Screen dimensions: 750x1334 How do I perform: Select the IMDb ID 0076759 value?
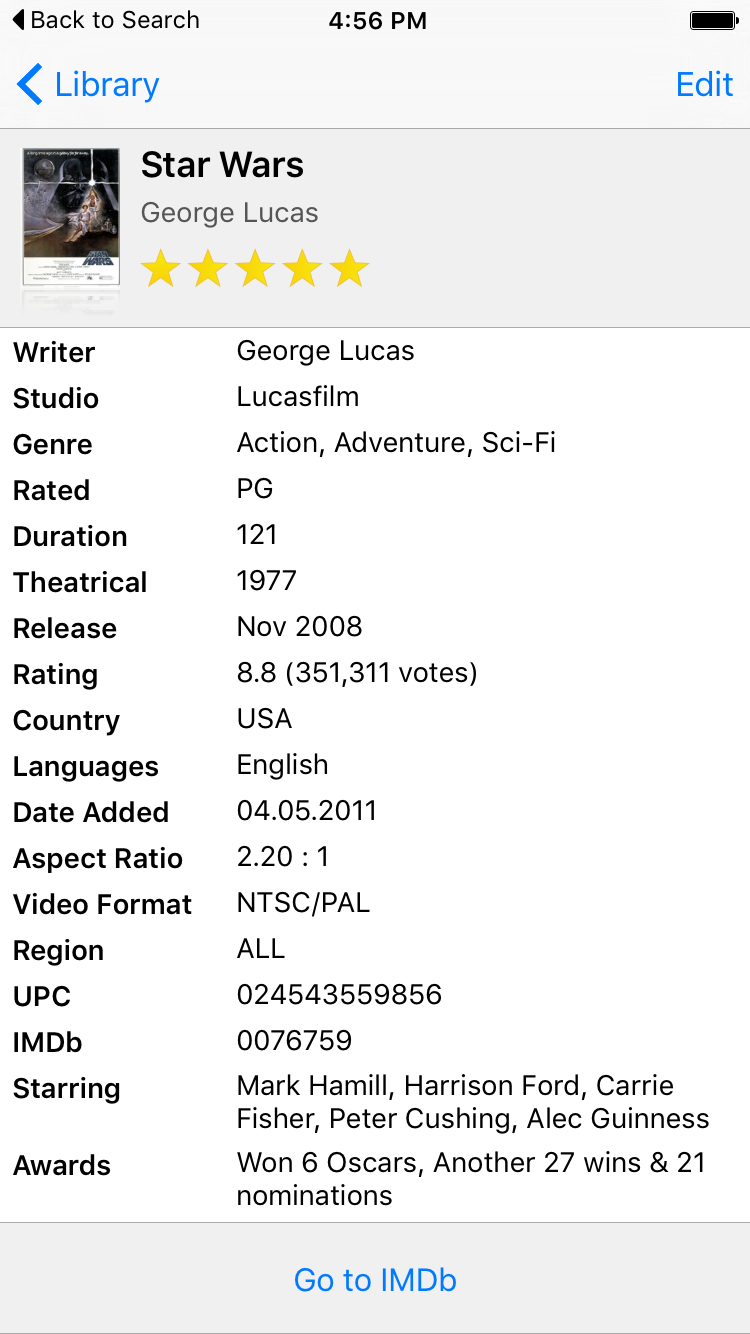click(294, 1040)
